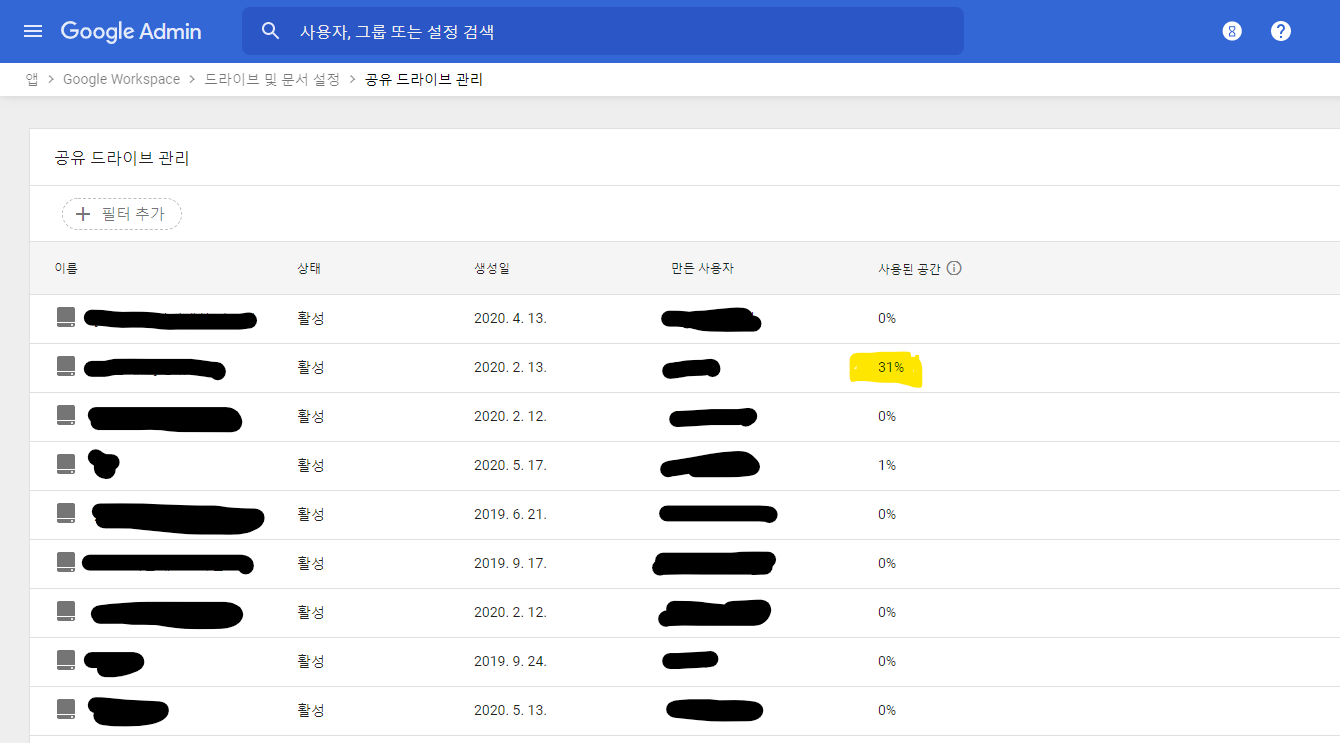Screen dimensions: 1340x743
Task: Open the tasks hourglass icon
Action: [x=1232, y=31]
